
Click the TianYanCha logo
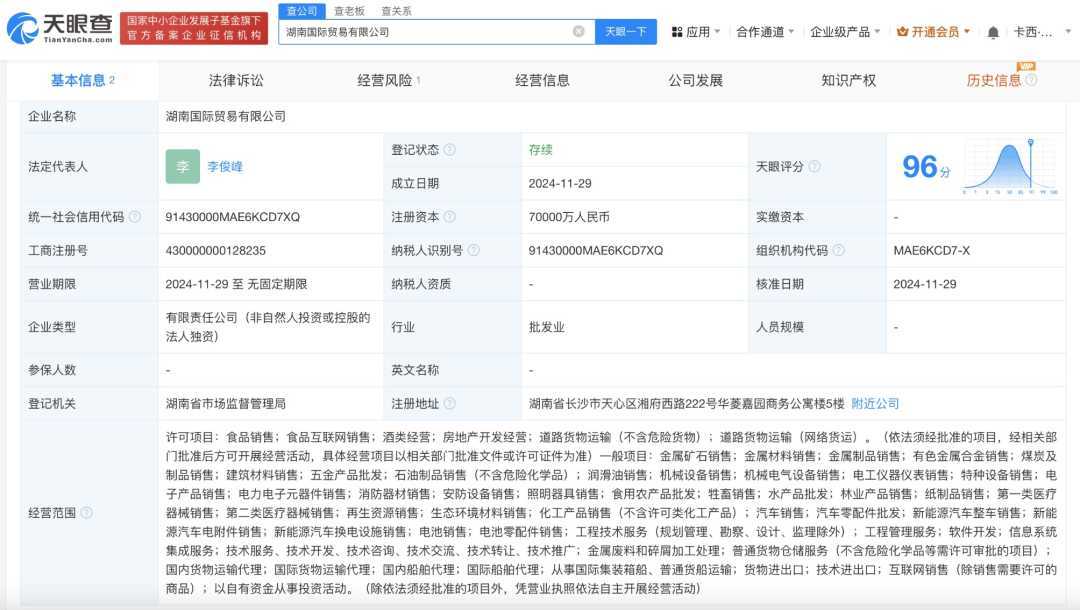(x=60, y=28)
